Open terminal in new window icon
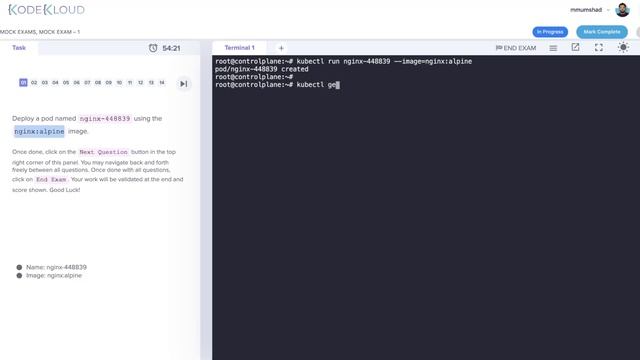 pos(575,48)
